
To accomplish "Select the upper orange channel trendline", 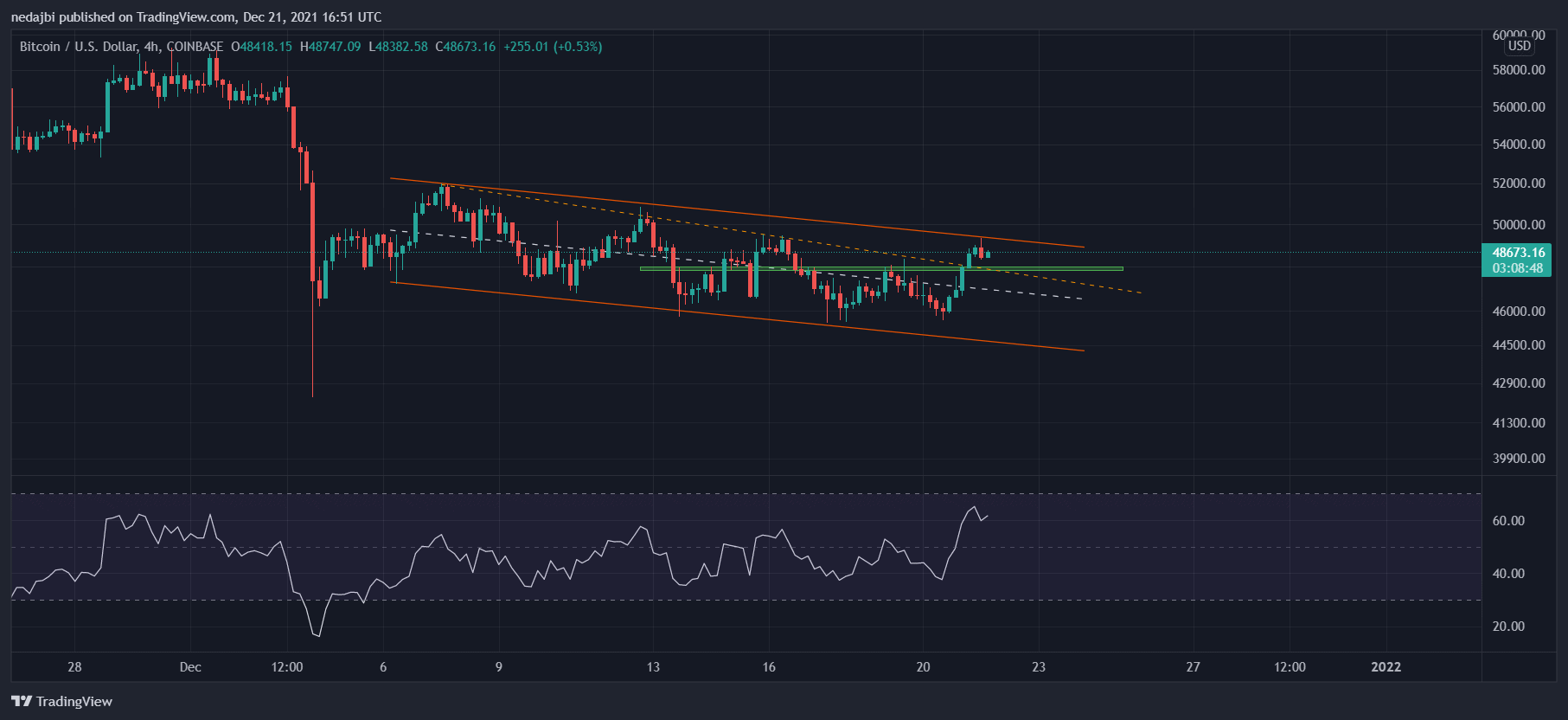I will [x=737, y=213].
